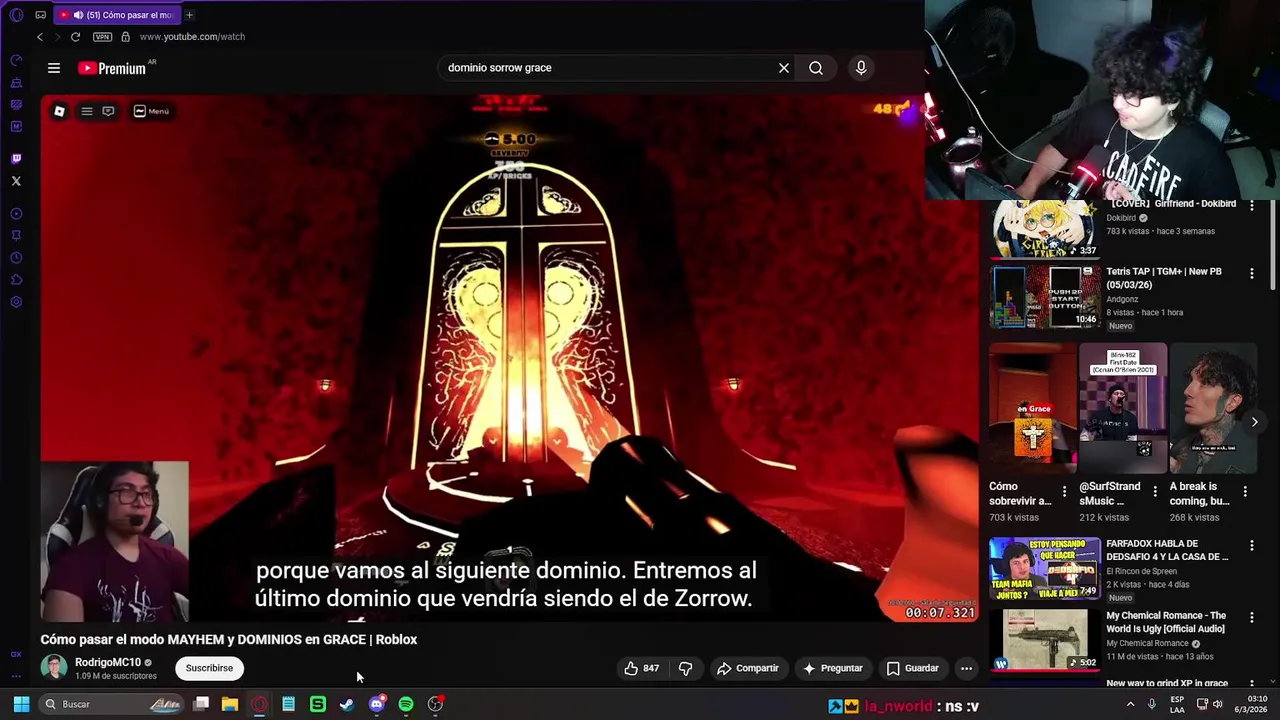Select the YouTube video tab
Image resolution: width=1280 pixels, height=720 pixels.
click(x=115, y=15)
